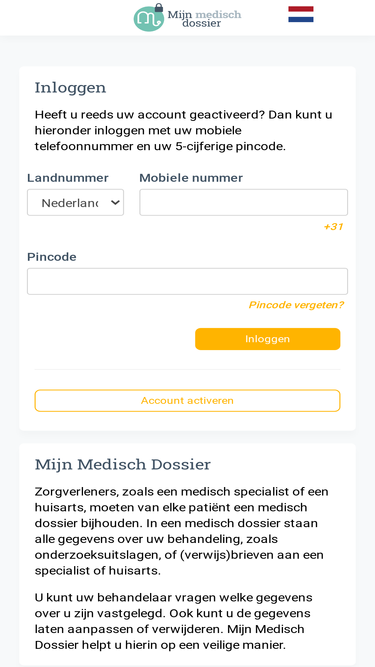
Task: Click the teal stethoscope logo icon
Action: point(148,19)
